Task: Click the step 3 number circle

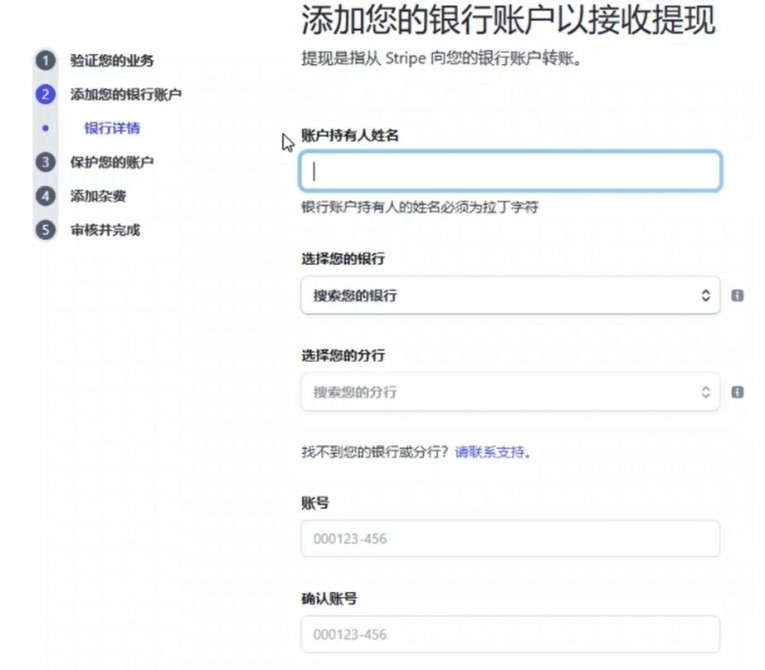Action: pyautogui.click(x=44, y=162)
